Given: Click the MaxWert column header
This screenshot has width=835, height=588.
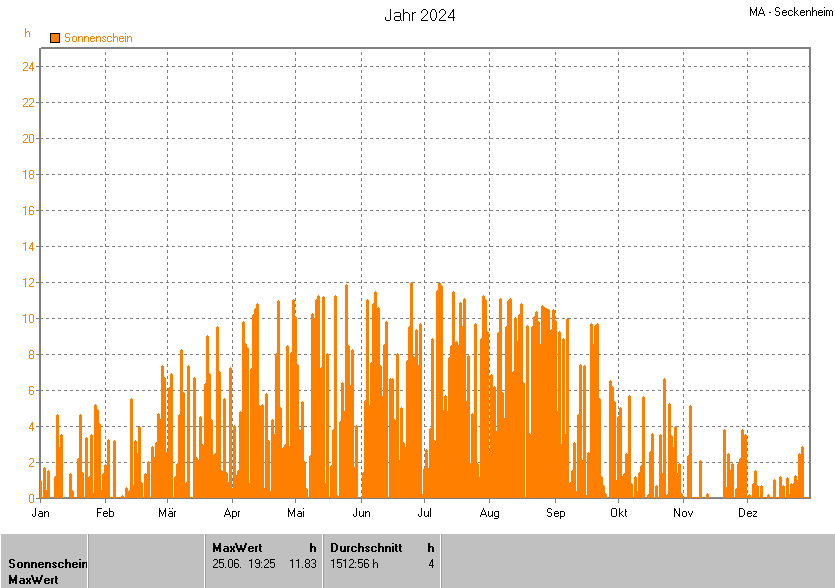Looking at the screenshot, I should tap(237, 547).
